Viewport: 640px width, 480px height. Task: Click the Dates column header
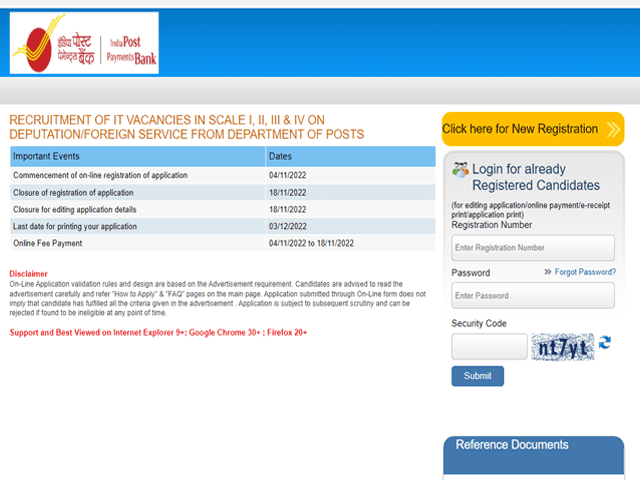[x=351, y=156]
